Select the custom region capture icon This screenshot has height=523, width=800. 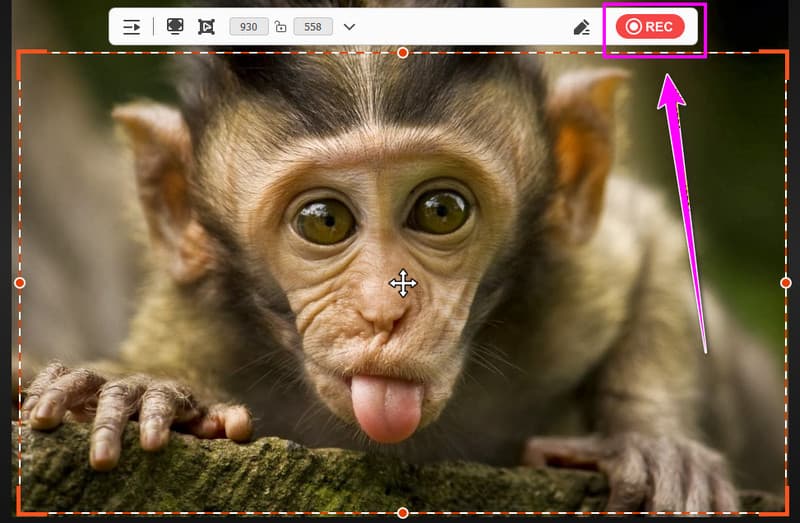(x=206, y=27)
